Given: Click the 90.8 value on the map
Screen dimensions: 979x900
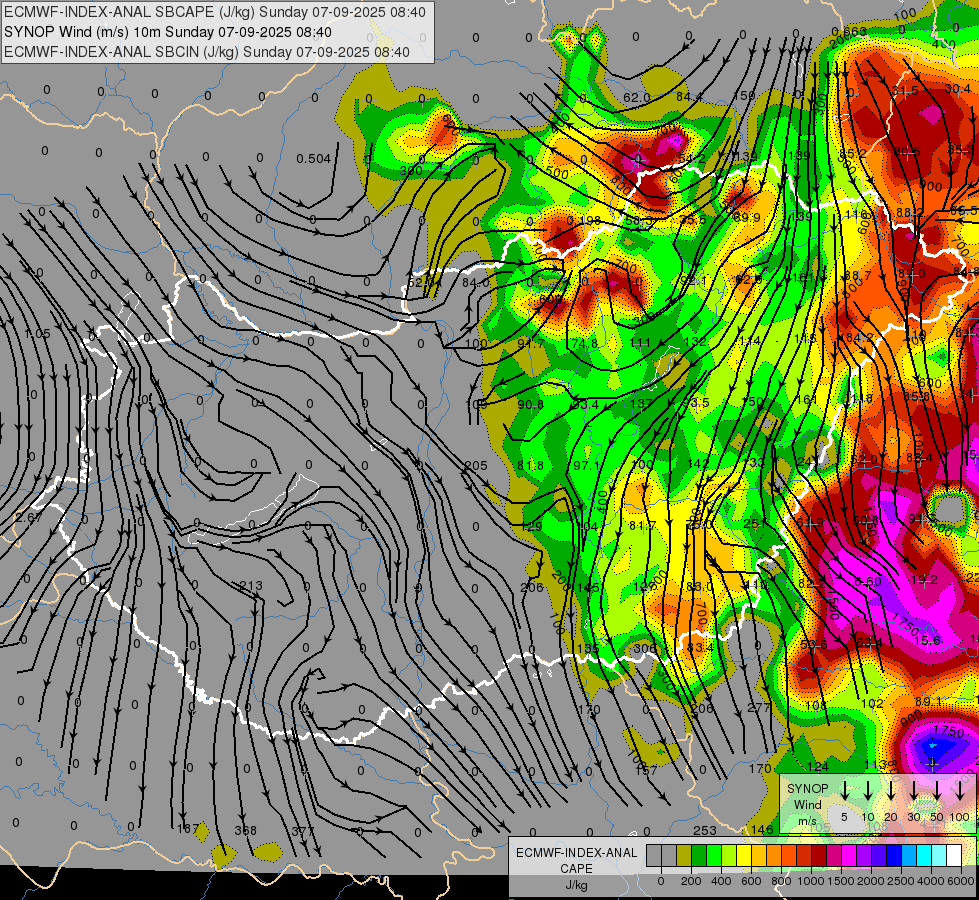Looking at the screenshot, I should (530, 404).
